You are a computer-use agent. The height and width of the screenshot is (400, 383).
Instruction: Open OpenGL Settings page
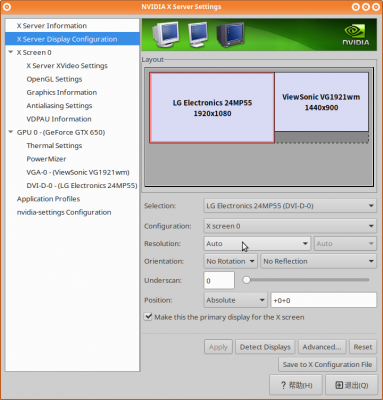54,79
